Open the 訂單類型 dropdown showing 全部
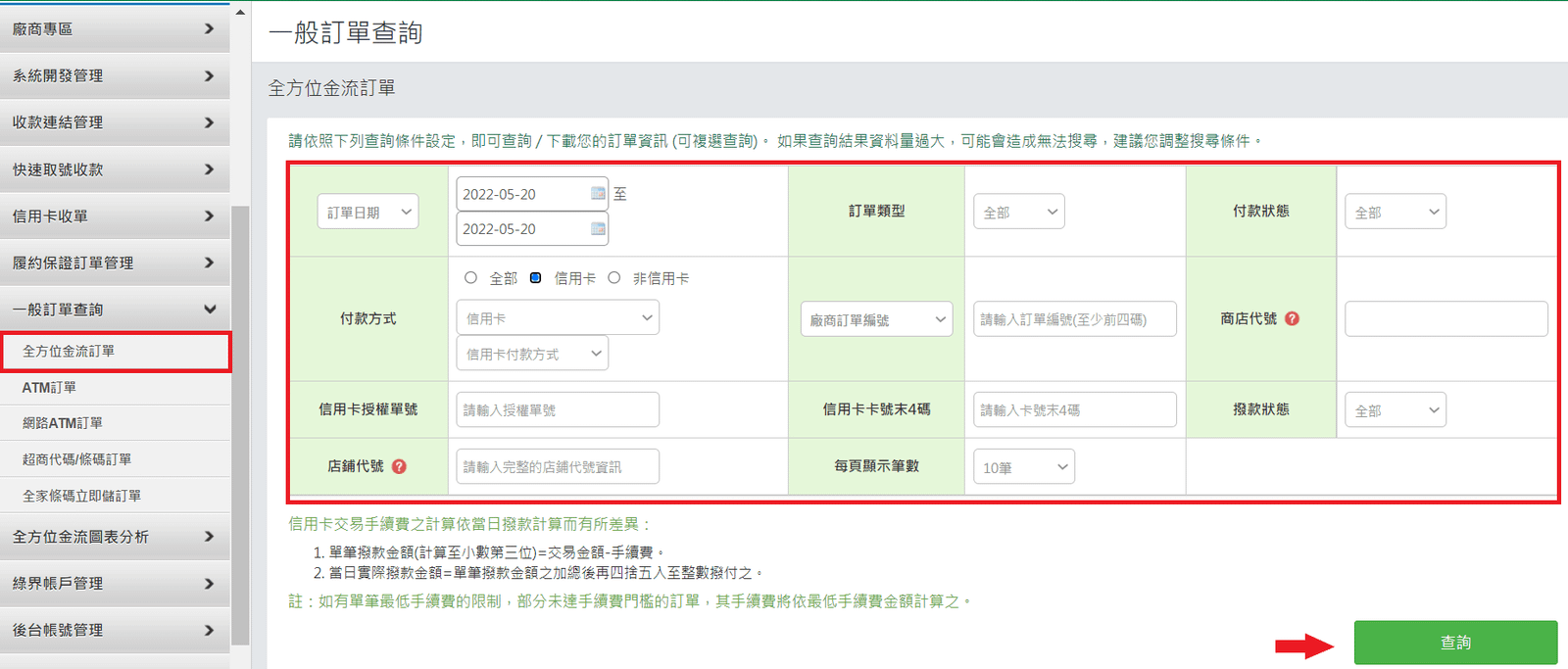 pyautogui.click(x=1019, y=212)
